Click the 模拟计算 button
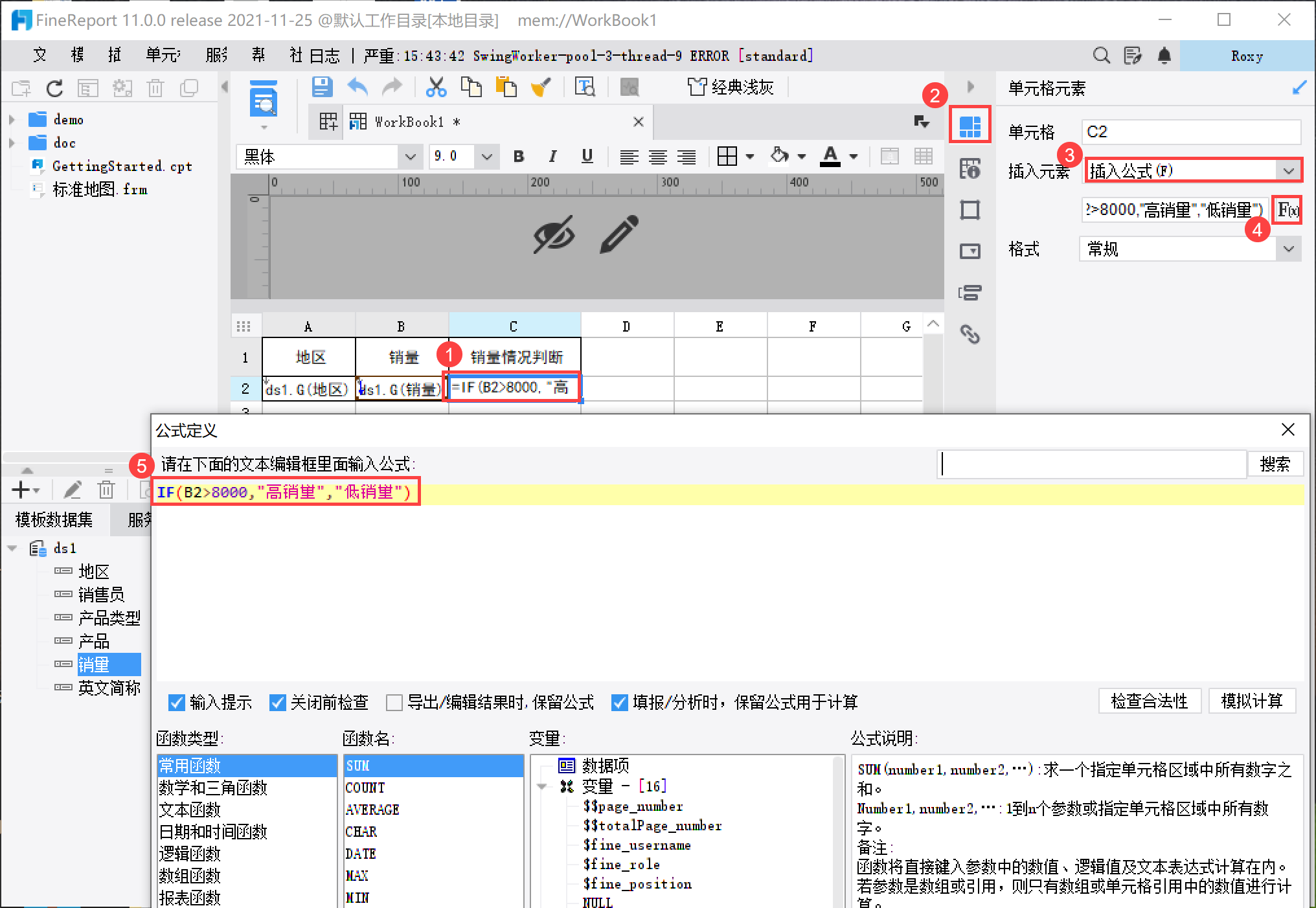 [x=1251, y=701]
